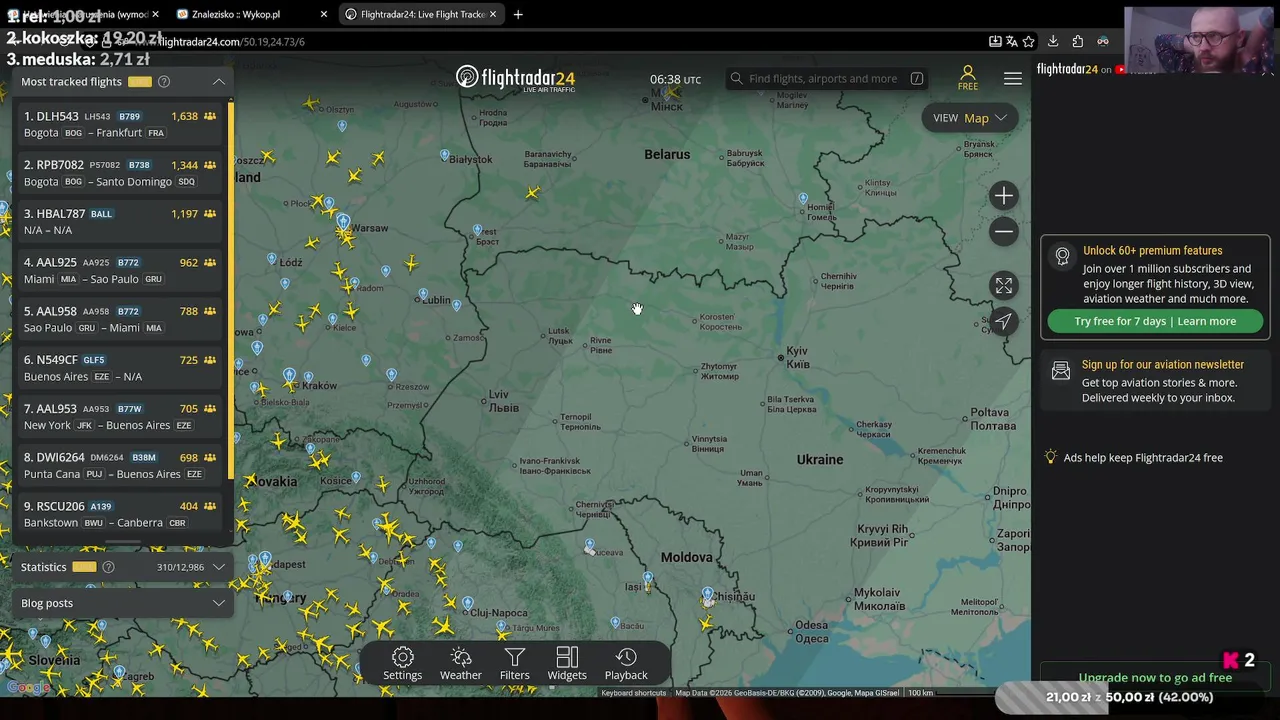Image resolution: width=1280 pixels, height=720 pixels.
Task: Select flight RSCU206 Bankstown – Canberra
Action: pyautogui.click(x=121, y=514)
